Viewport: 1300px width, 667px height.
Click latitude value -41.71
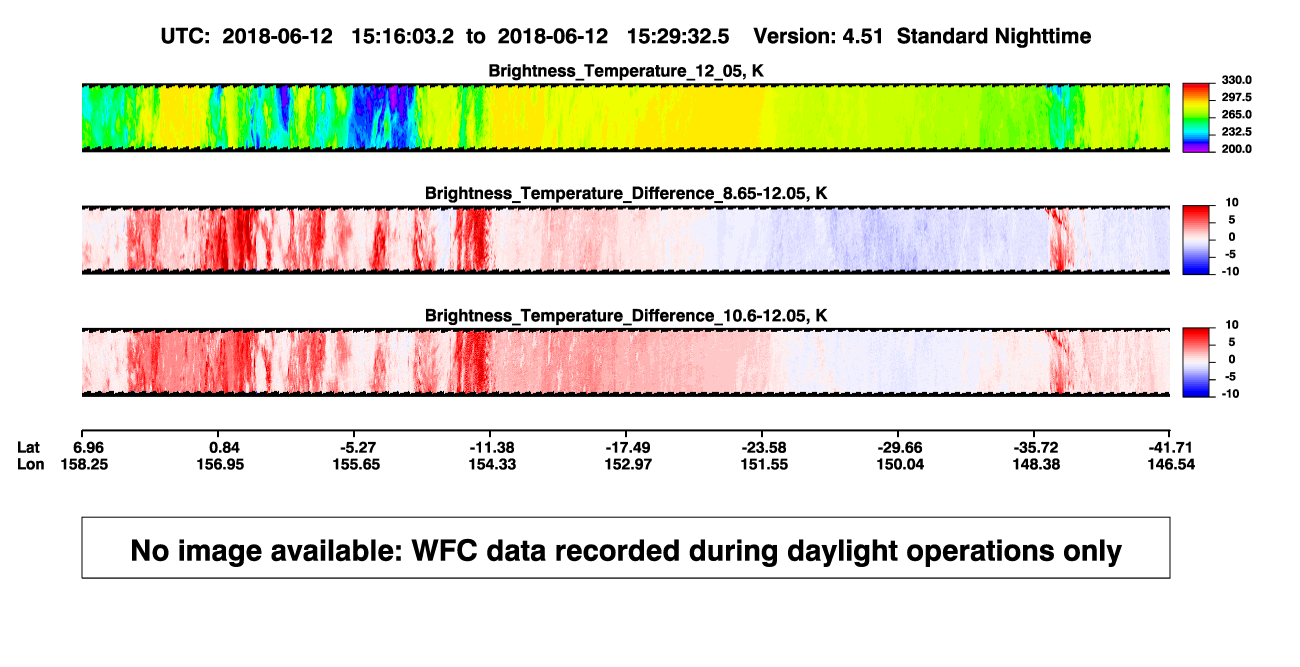1171,447
